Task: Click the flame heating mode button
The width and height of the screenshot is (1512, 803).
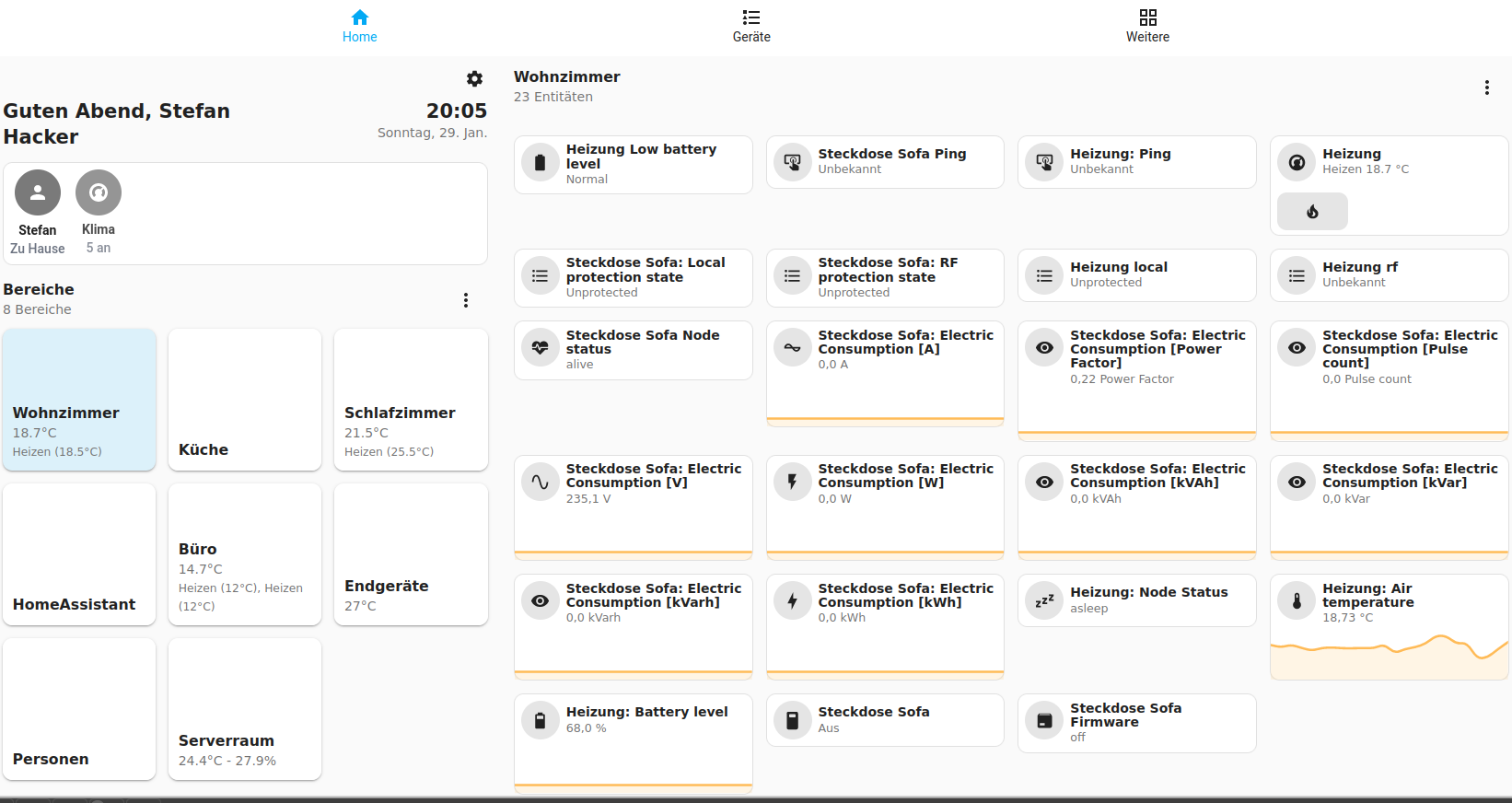Action: pyautogui.click(x=1312, y=212)
